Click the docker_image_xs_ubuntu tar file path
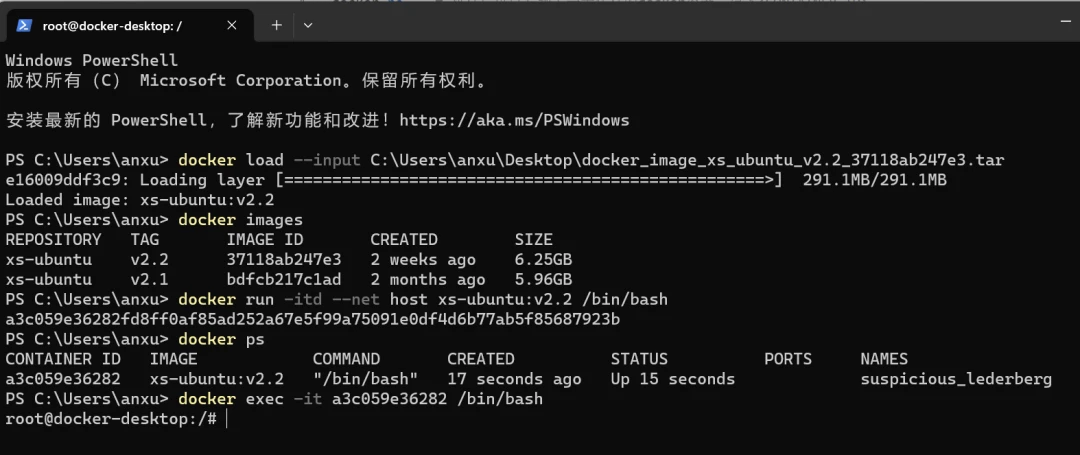 pyautogui.click(x=687, y=160)
